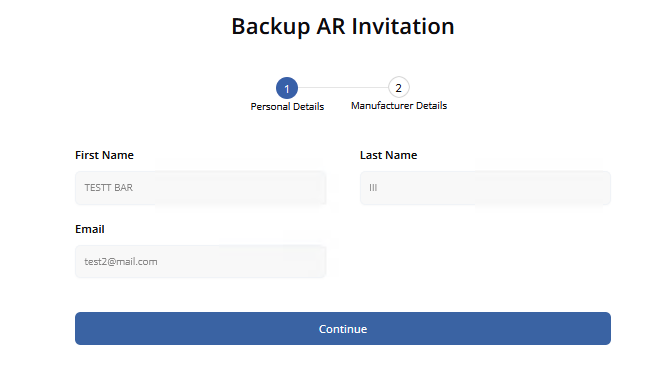Select the Personal Details step label
This screenshot has width=658, height=374.
287,107
